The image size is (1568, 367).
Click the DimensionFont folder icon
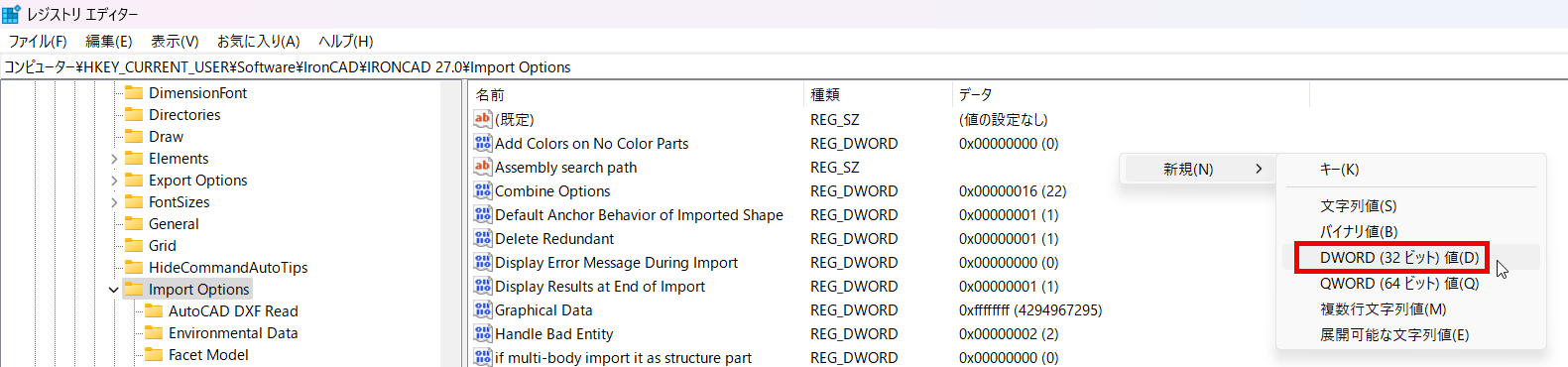coord(134,92)
